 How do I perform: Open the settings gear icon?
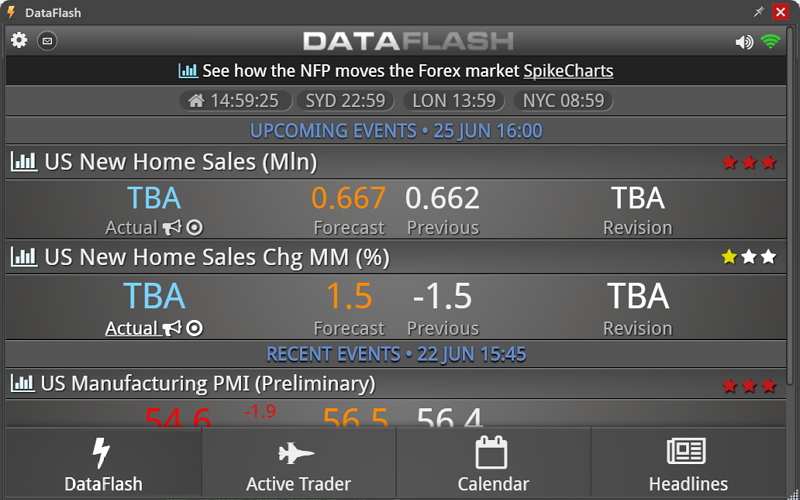(19, 40)
